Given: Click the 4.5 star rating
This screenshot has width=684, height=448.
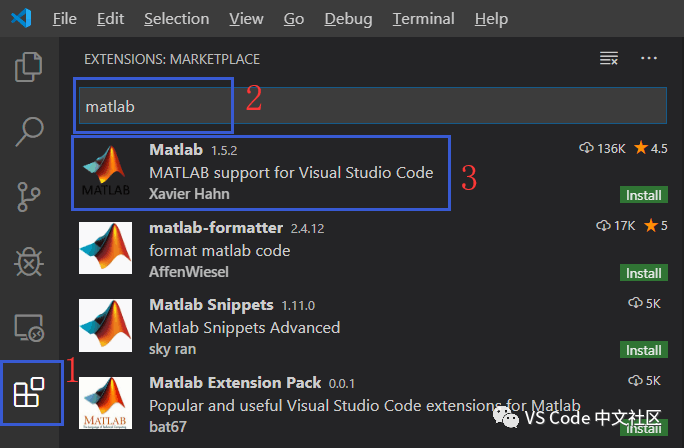Looking at the screenshot, I should tap(651, 148).
